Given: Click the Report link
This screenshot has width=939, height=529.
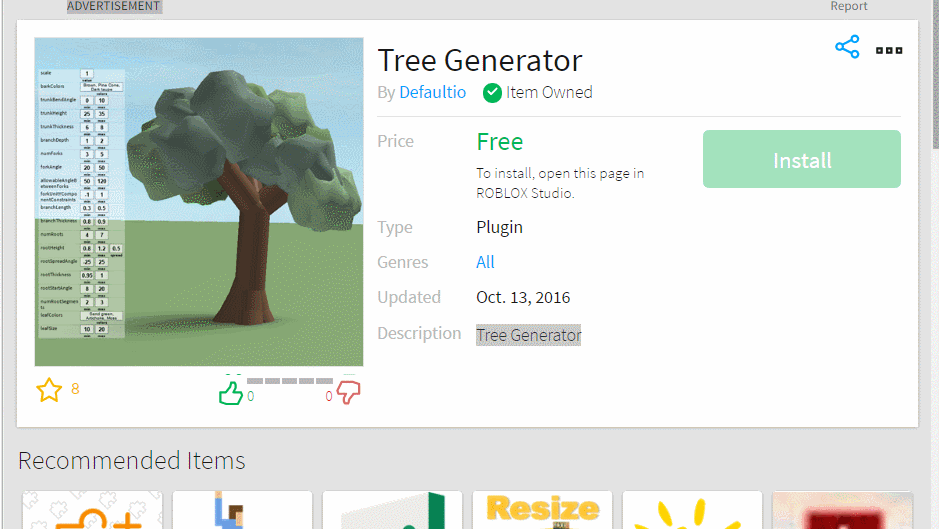Looking at the screenshot, I should click(849, 6).
